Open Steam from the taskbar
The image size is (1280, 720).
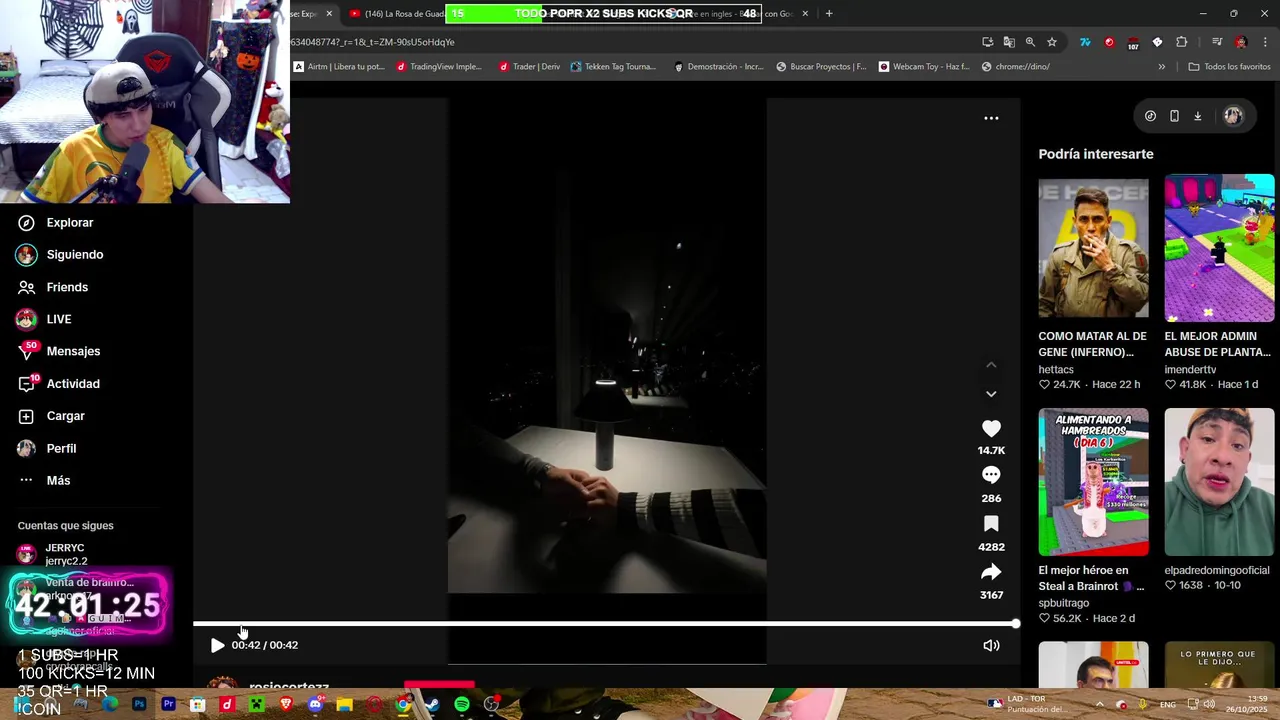(433, 705)
